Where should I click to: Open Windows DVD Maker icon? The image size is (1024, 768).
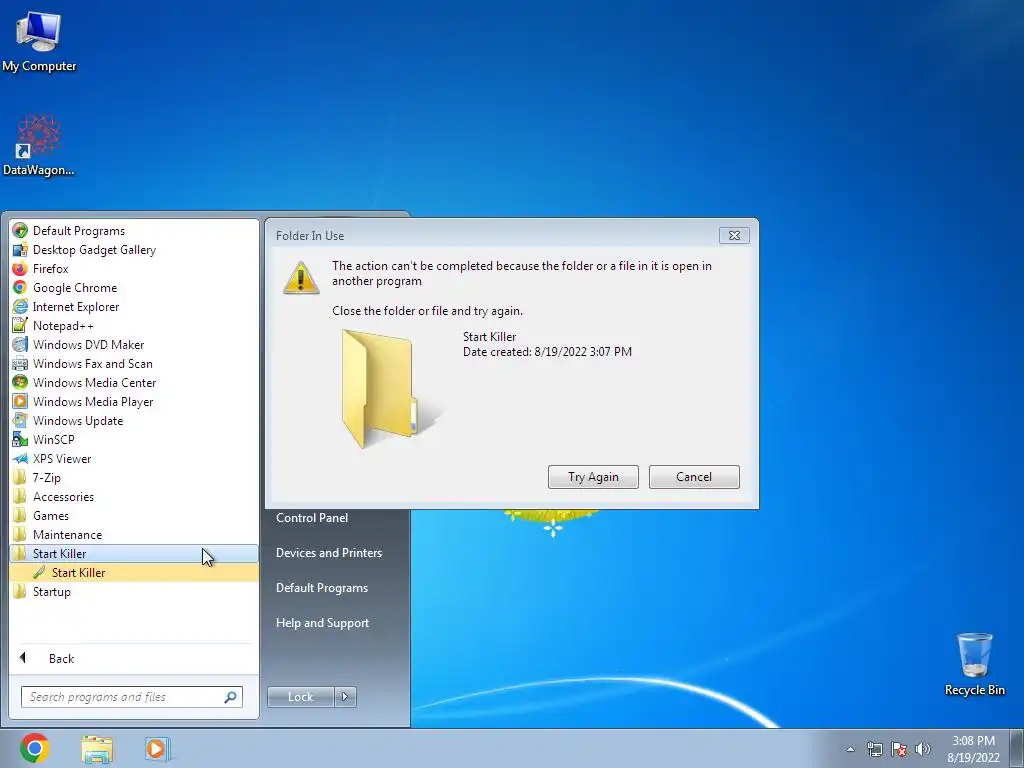[20, 344]
